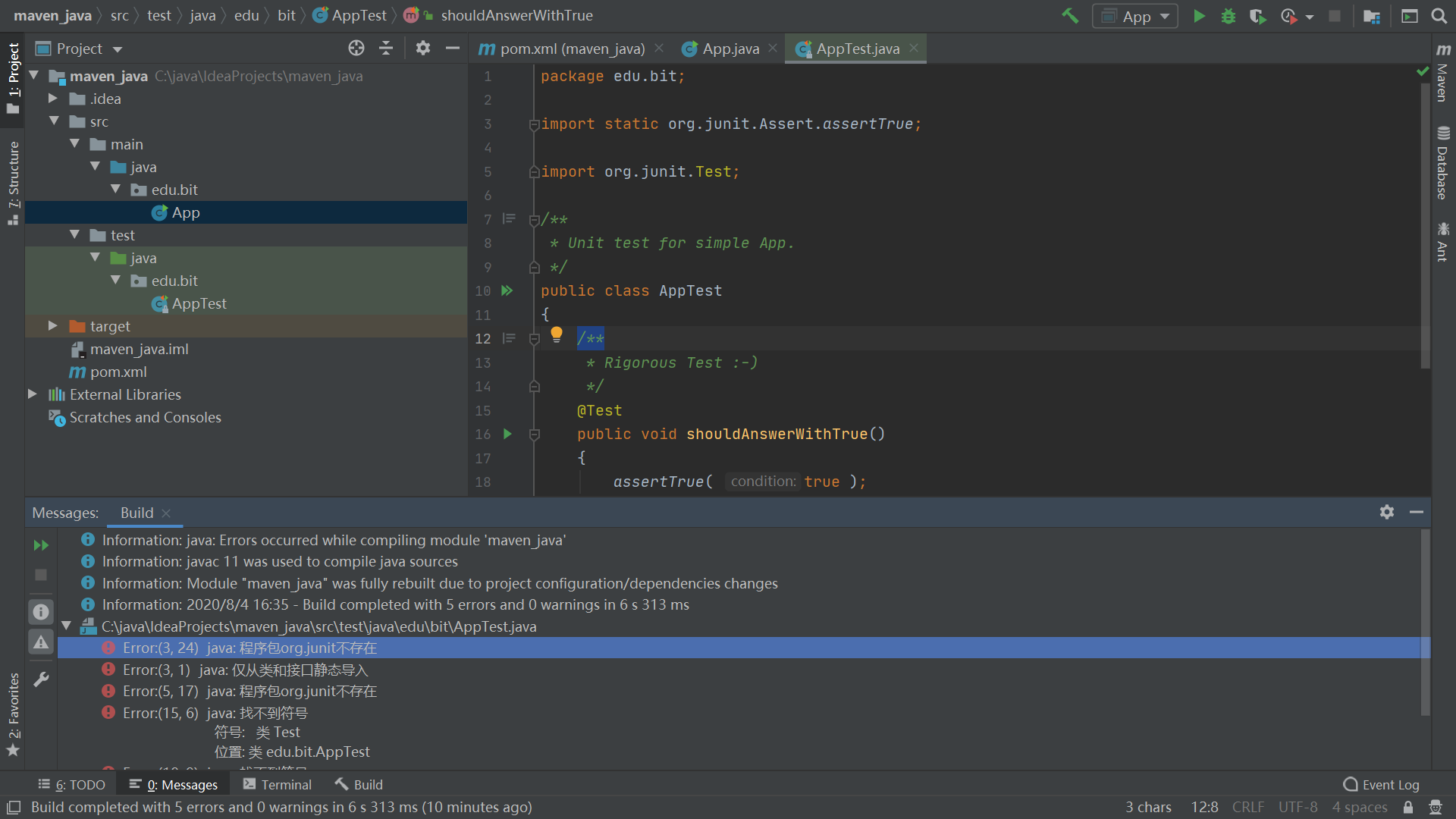Open the Terminal tool window tab
1456x819 pixels.
[x=278, y=785]
